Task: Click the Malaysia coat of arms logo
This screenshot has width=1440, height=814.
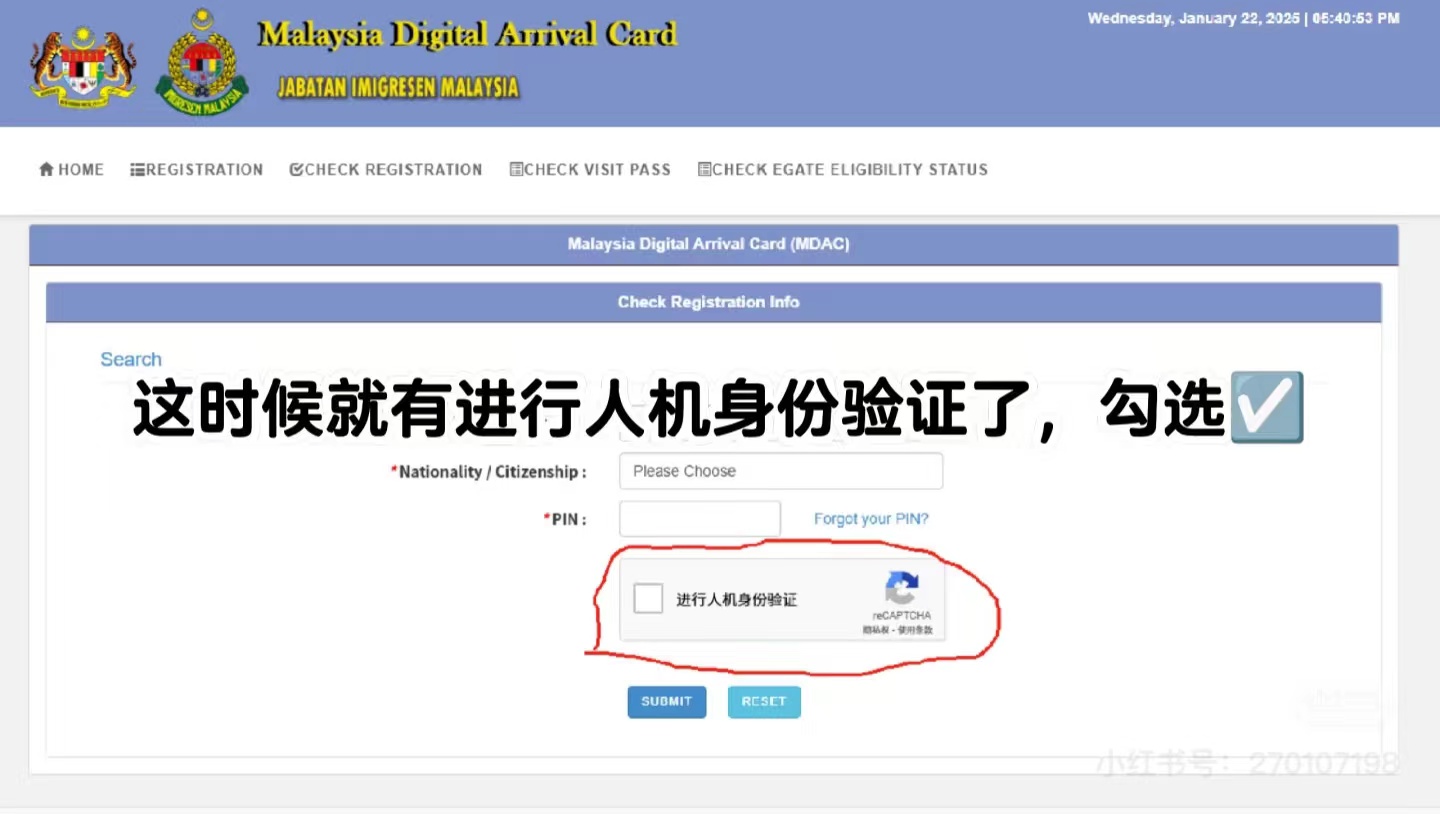Action: [83, 68]
